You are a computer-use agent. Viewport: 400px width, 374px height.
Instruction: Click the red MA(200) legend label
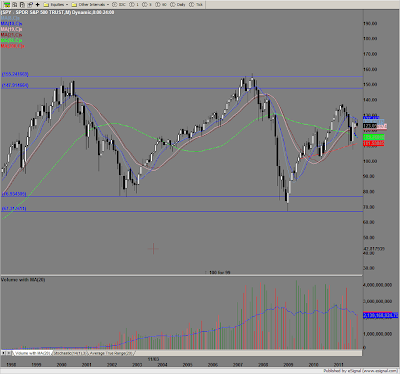(12, 46)
